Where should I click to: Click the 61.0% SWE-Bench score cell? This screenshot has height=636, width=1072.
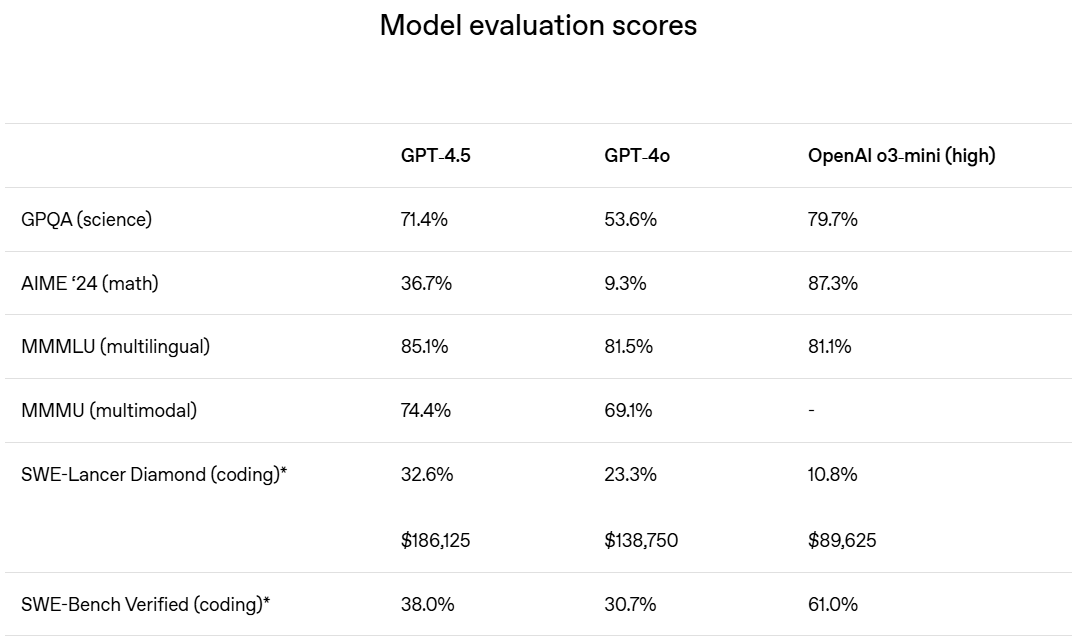833,605
